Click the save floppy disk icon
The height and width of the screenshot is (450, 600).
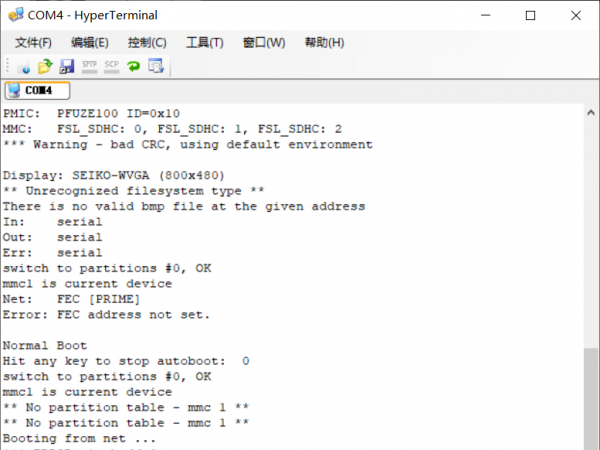(67, 67)
